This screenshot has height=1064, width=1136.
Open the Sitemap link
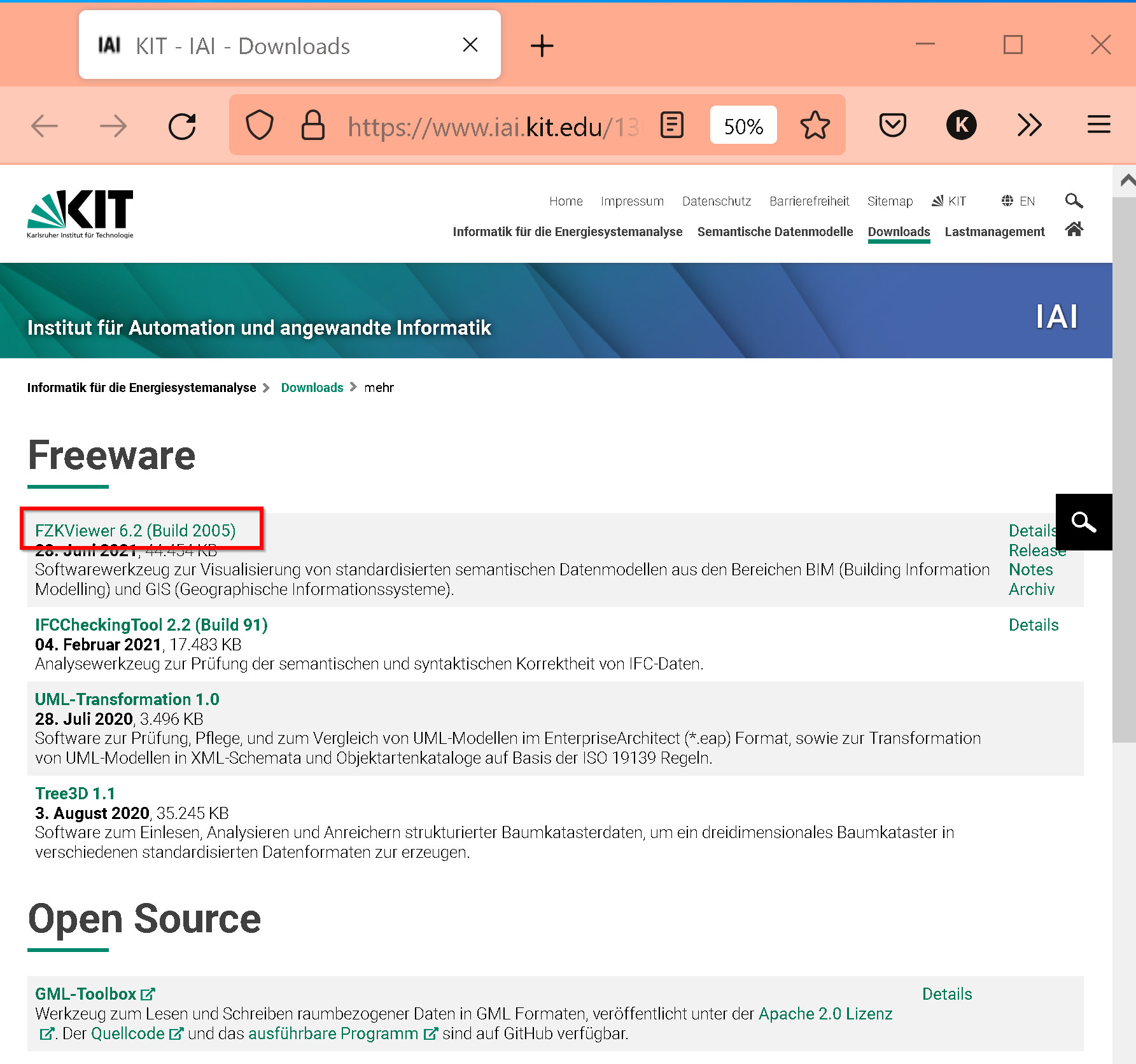tap(890, 201)
